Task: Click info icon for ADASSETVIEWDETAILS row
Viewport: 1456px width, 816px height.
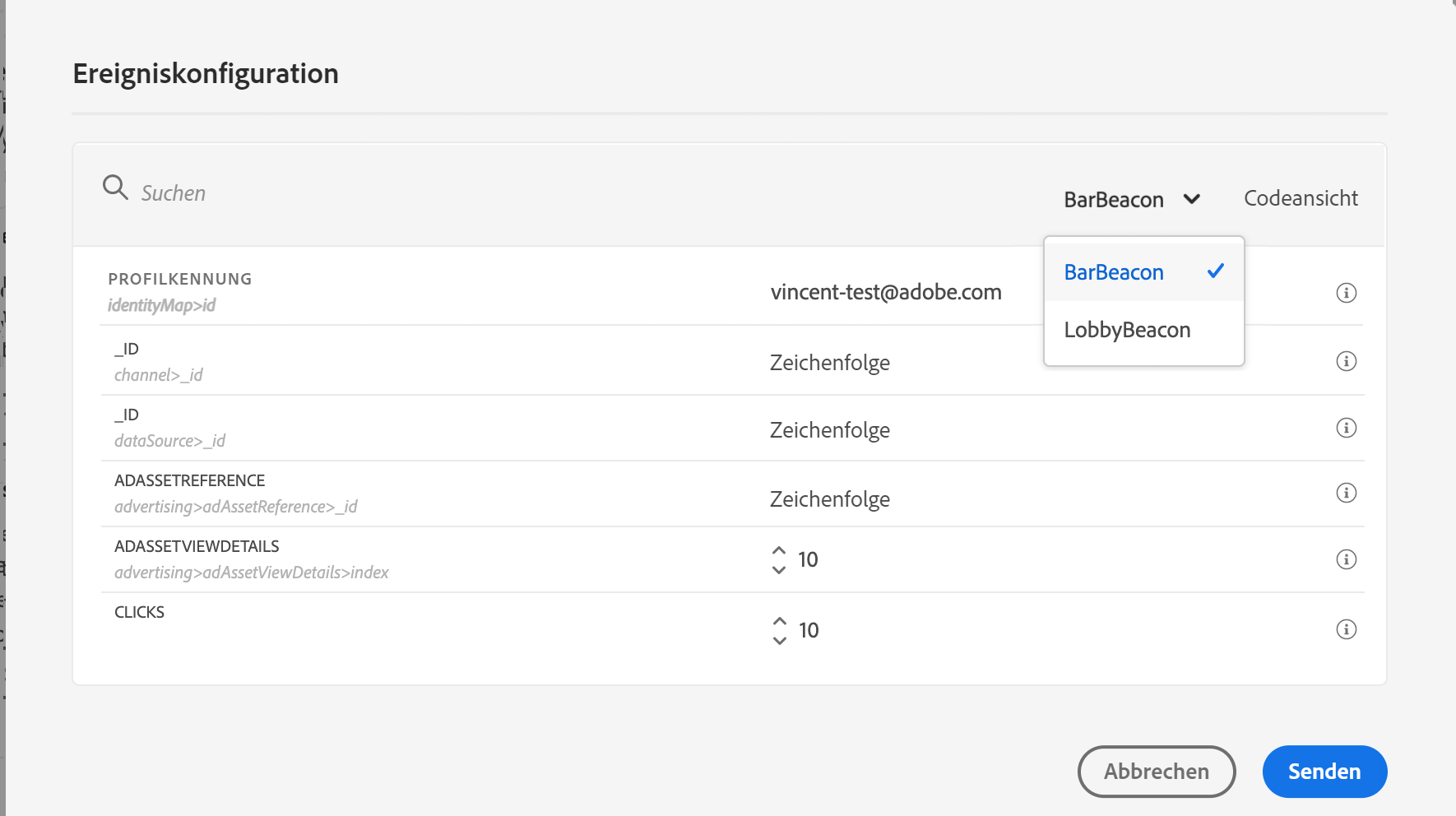Action: pyautogui.click(x=1346, y=559)
